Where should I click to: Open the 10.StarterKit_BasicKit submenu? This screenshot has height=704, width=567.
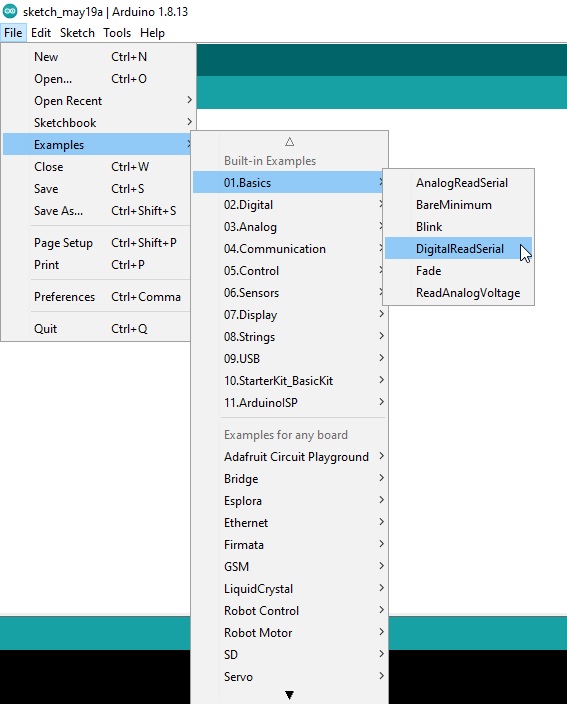pos(290,381)
